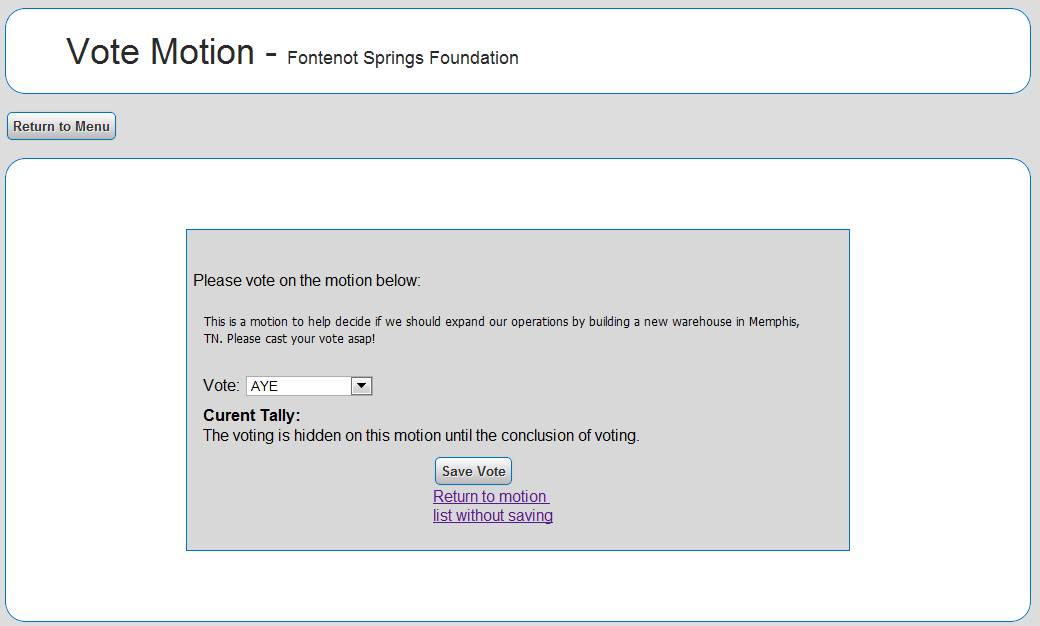Select the AYE value in Vote combo box
1040x626 pixels.
pos(298,386)
